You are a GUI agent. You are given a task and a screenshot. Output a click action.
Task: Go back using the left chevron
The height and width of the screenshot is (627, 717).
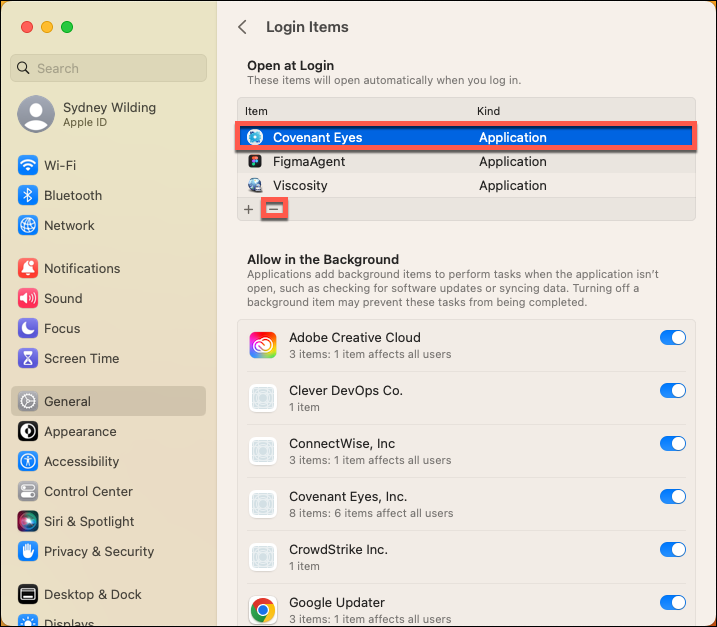click(242, 27)
